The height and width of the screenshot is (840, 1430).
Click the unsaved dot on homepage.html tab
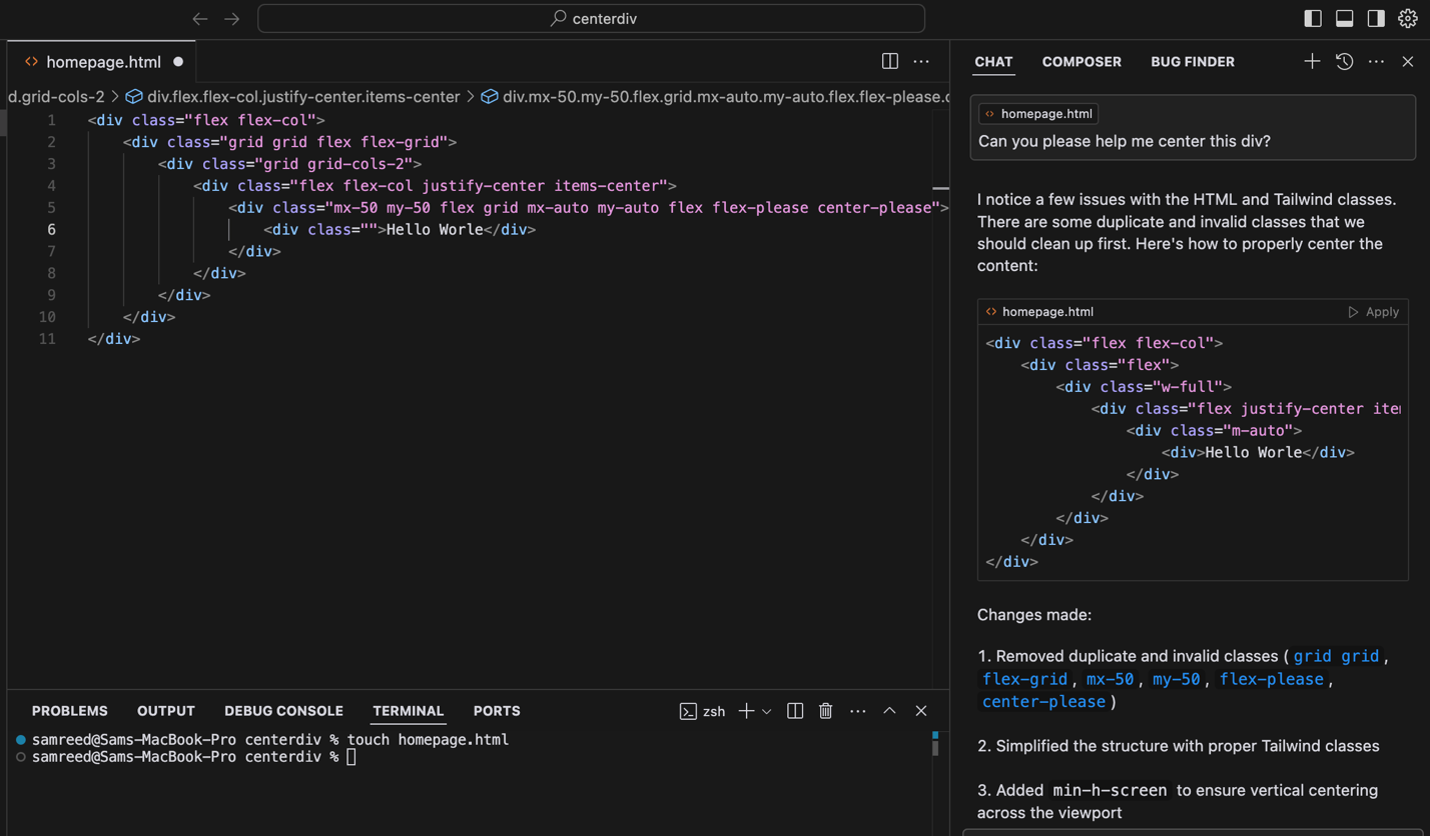click(x=178, y=62)
